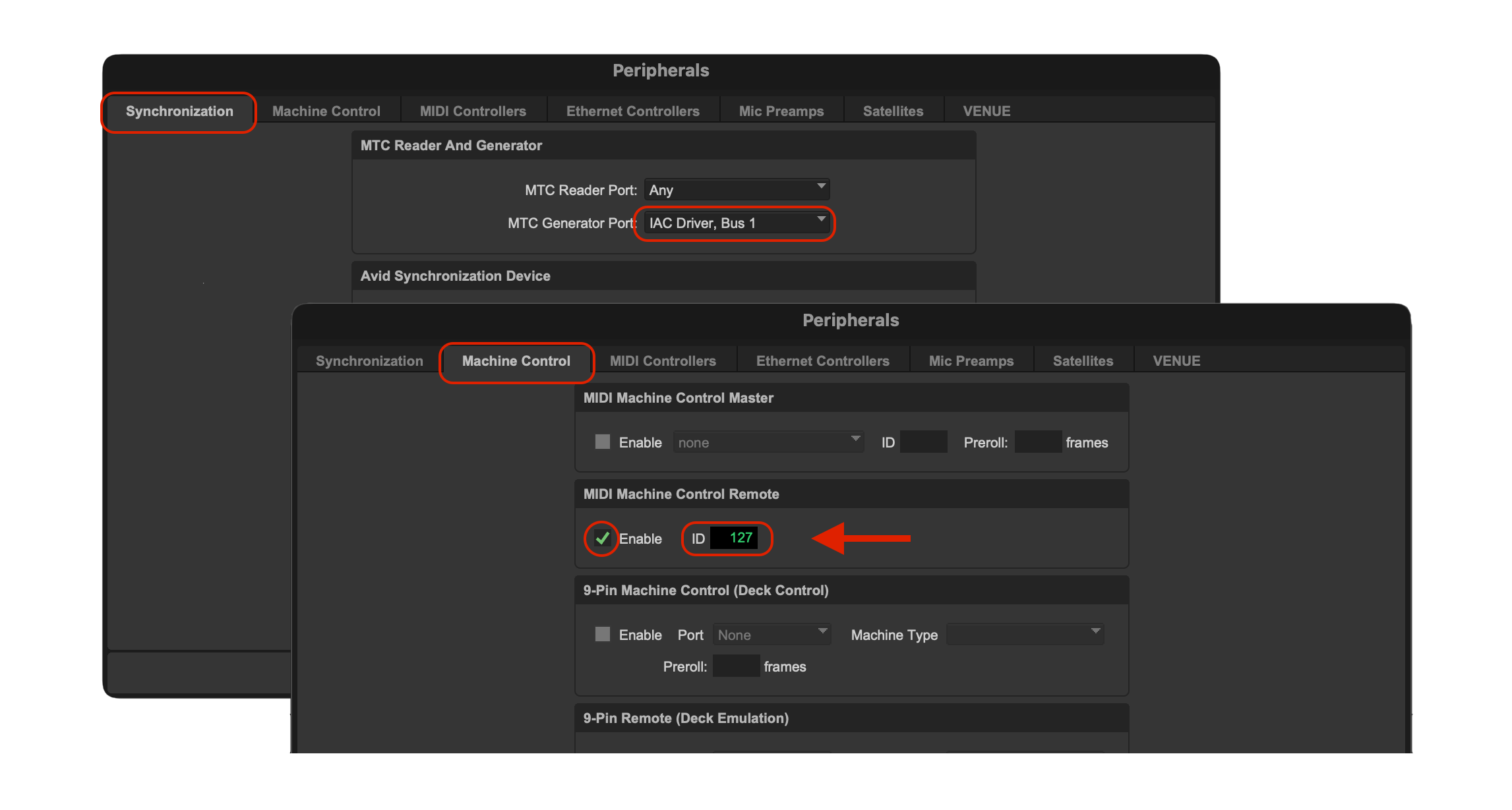Open the MTC Generator Port dropdown
Screen dimensions: 1512x810
tap(737, 223)
